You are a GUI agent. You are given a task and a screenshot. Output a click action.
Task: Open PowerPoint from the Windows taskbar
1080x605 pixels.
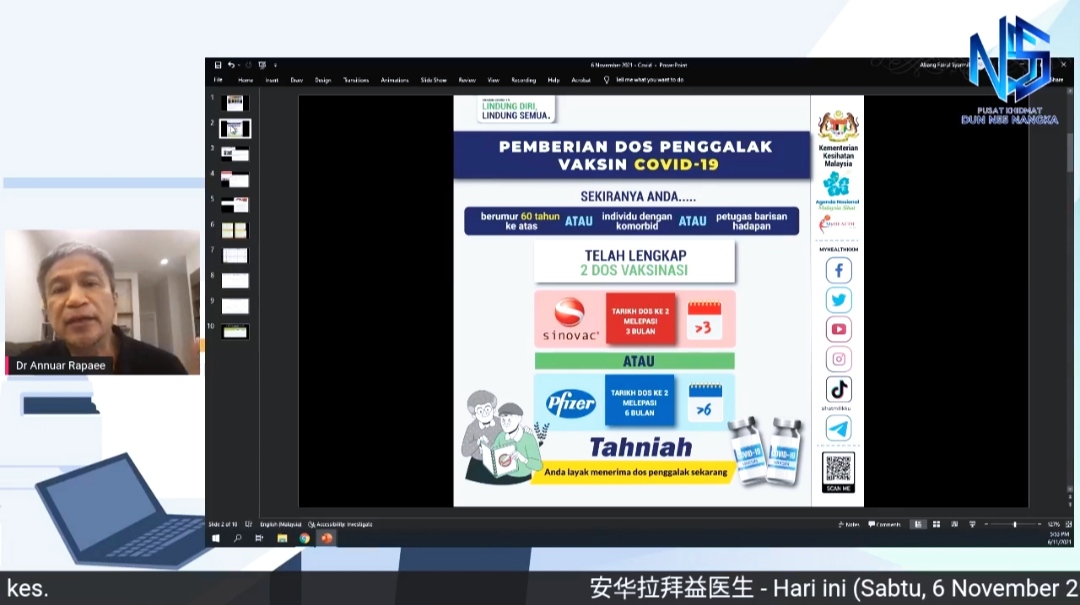326,538
